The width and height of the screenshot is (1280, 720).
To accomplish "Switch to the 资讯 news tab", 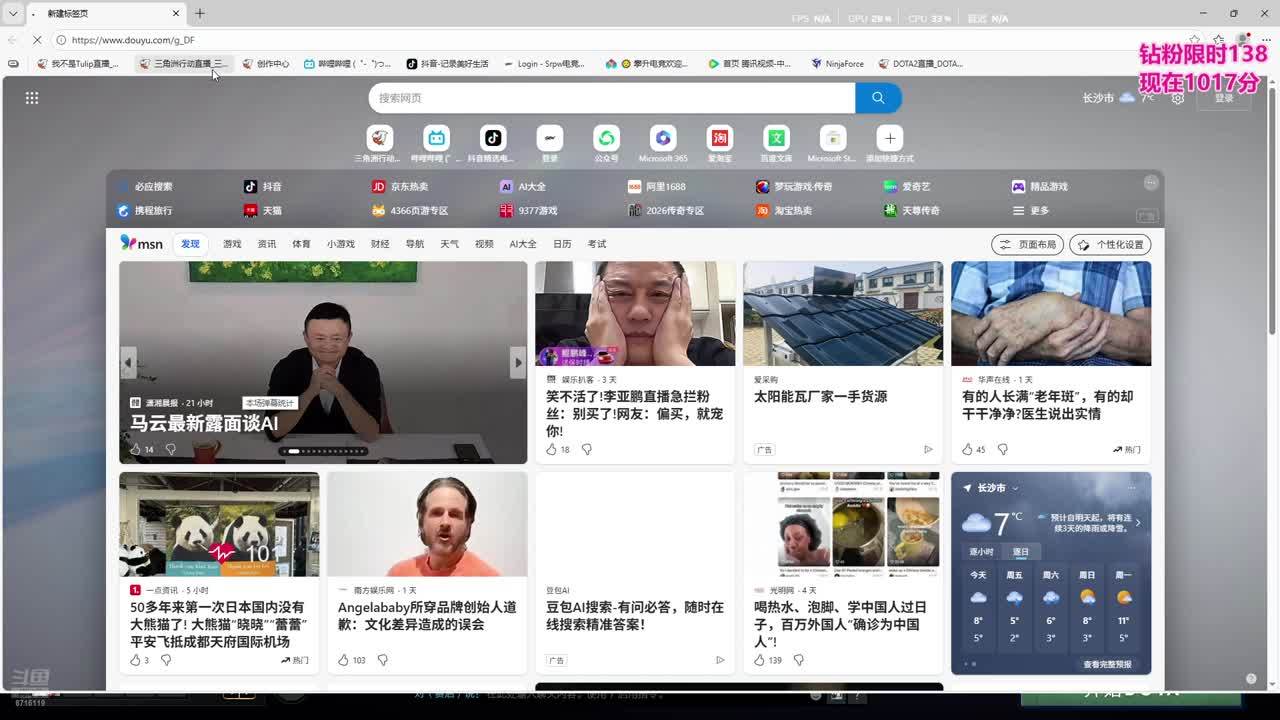I will point(267,244).
